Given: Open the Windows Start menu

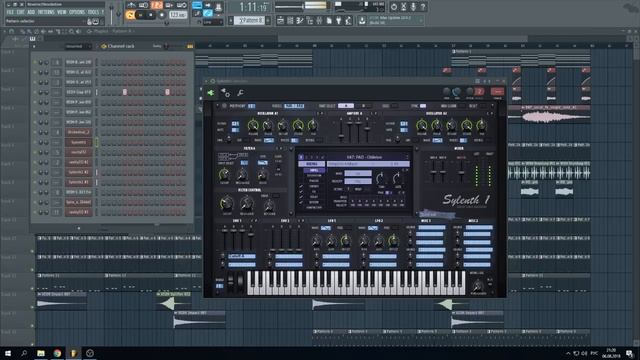Looking at the screenshot, I should click(7, 353).
